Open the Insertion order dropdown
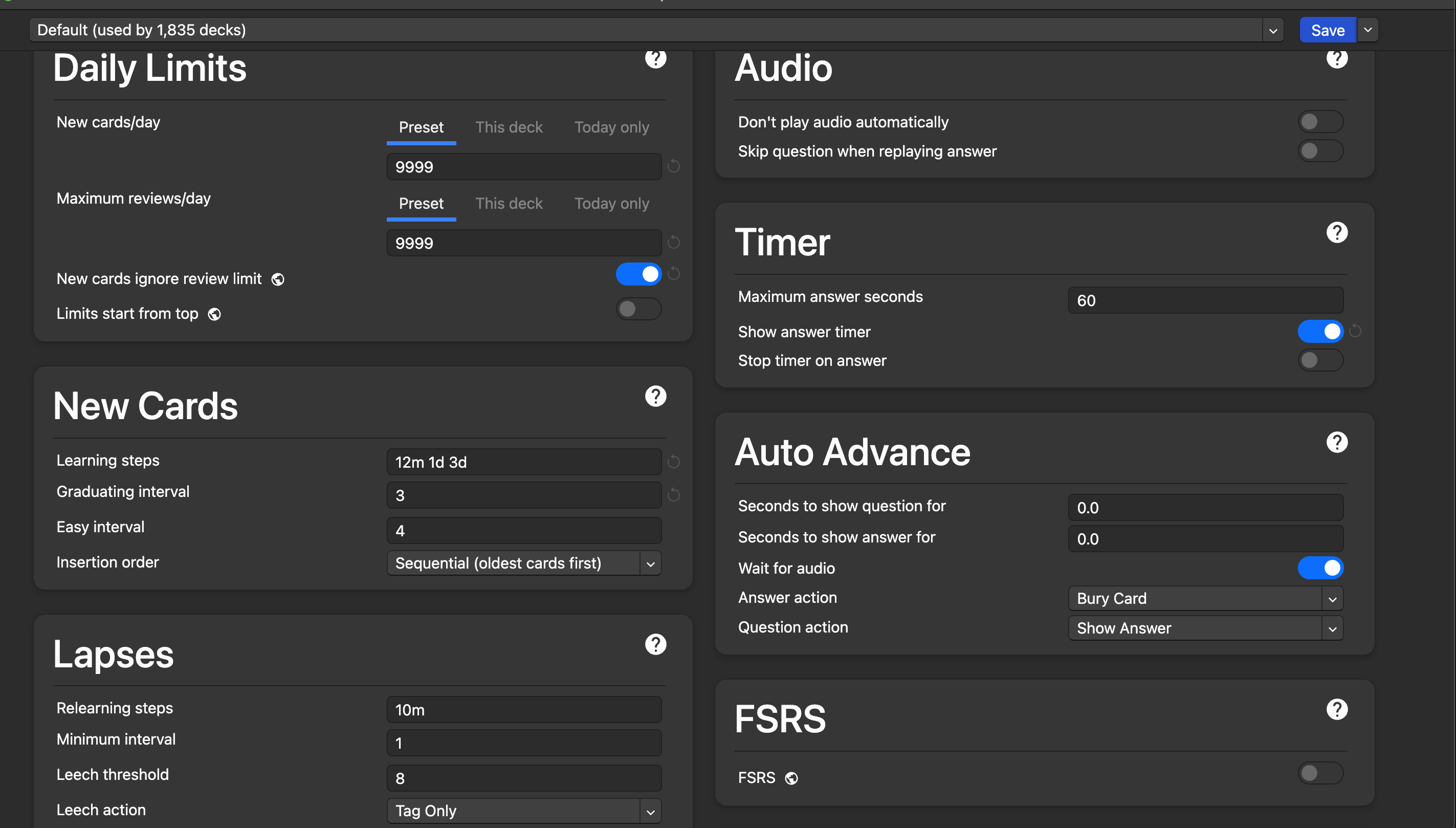 (523, 563)
